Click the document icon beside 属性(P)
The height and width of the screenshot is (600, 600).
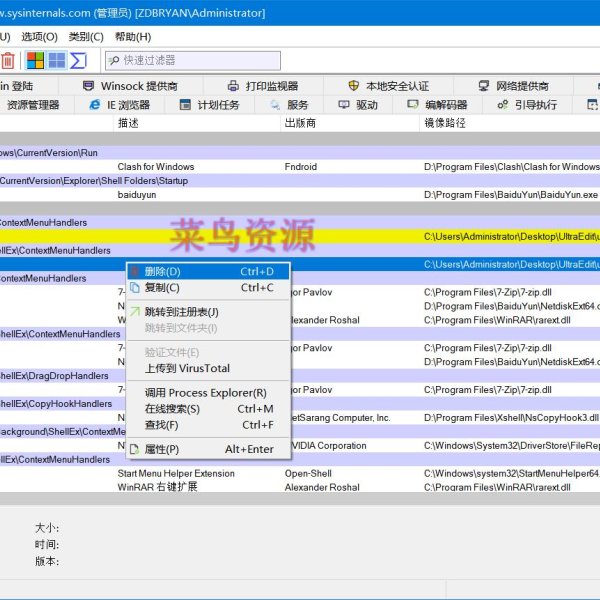click(x=135, y=449)
